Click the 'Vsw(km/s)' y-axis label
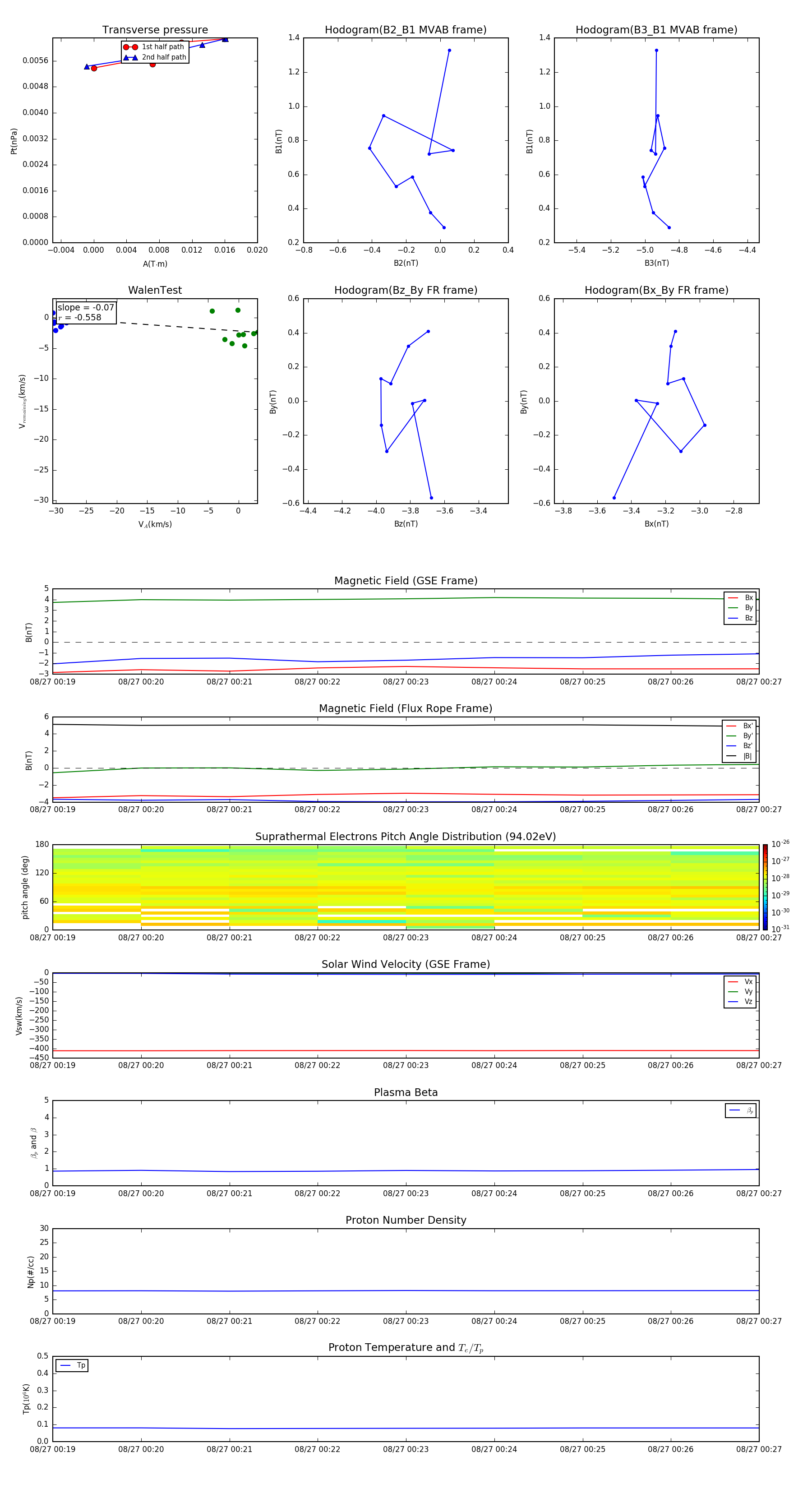Viewport: 812px width, 1489px height. [x=18, y=1016]
